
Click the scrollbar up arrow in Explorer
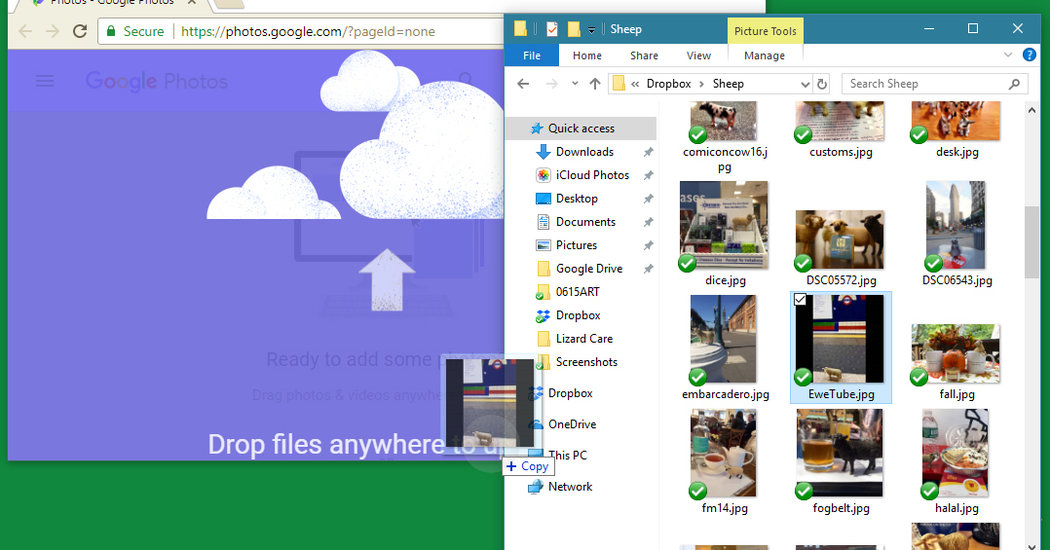click(x=1031, y=111)
